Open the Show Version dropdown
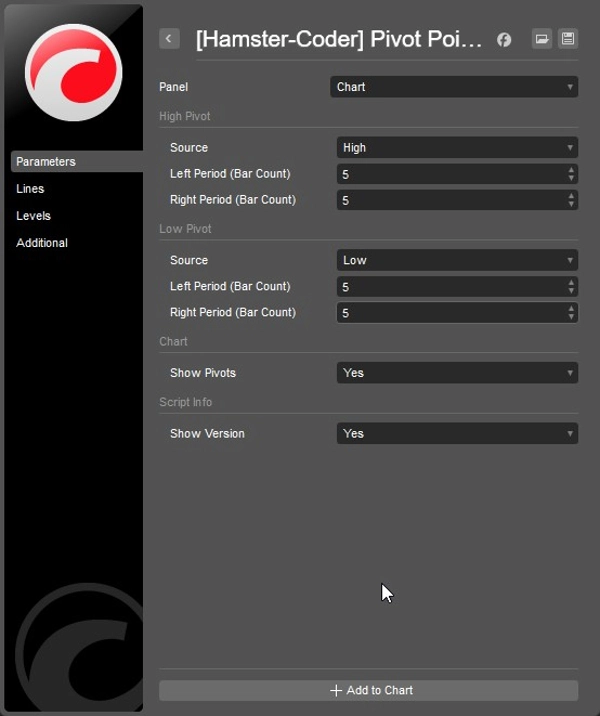 (x=457, y=434)
